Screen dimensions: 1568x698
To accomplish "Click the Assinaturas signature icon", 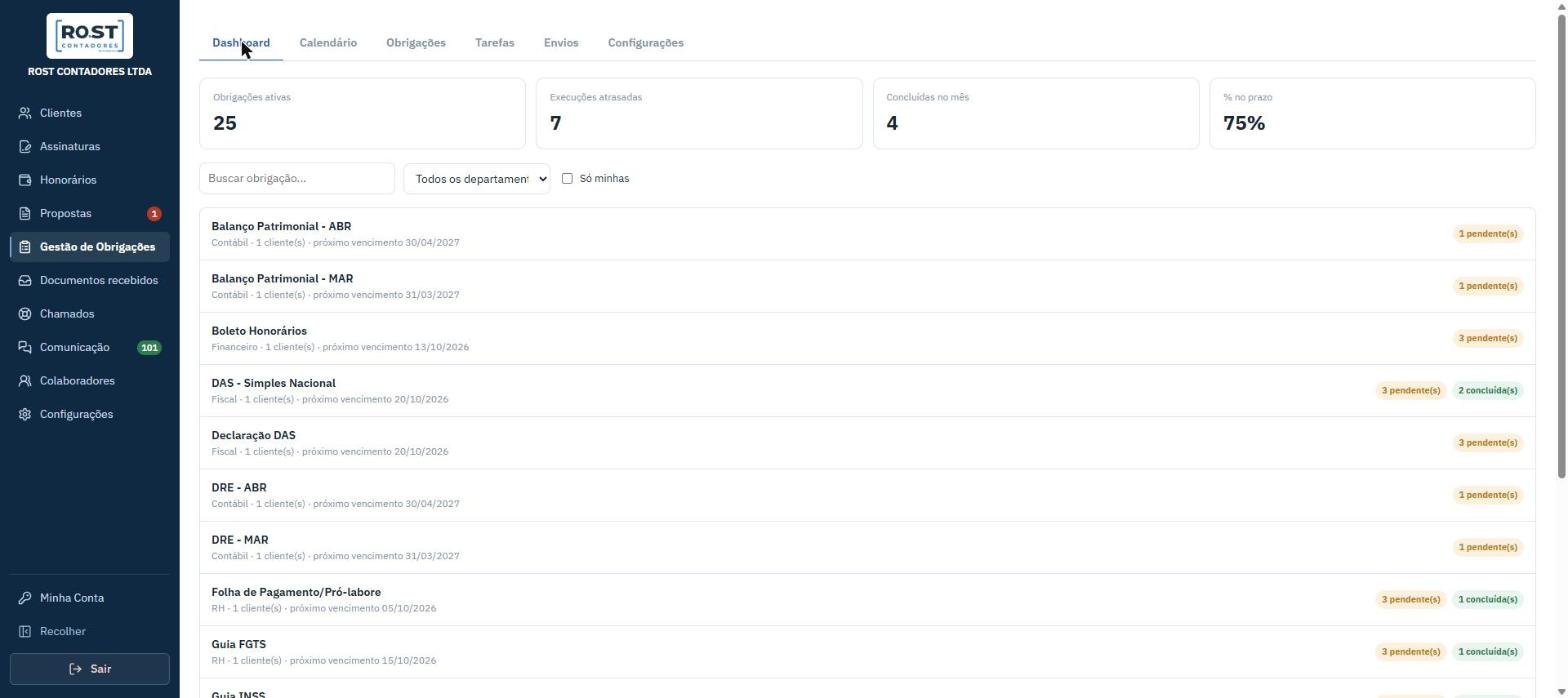I will 25,147.
